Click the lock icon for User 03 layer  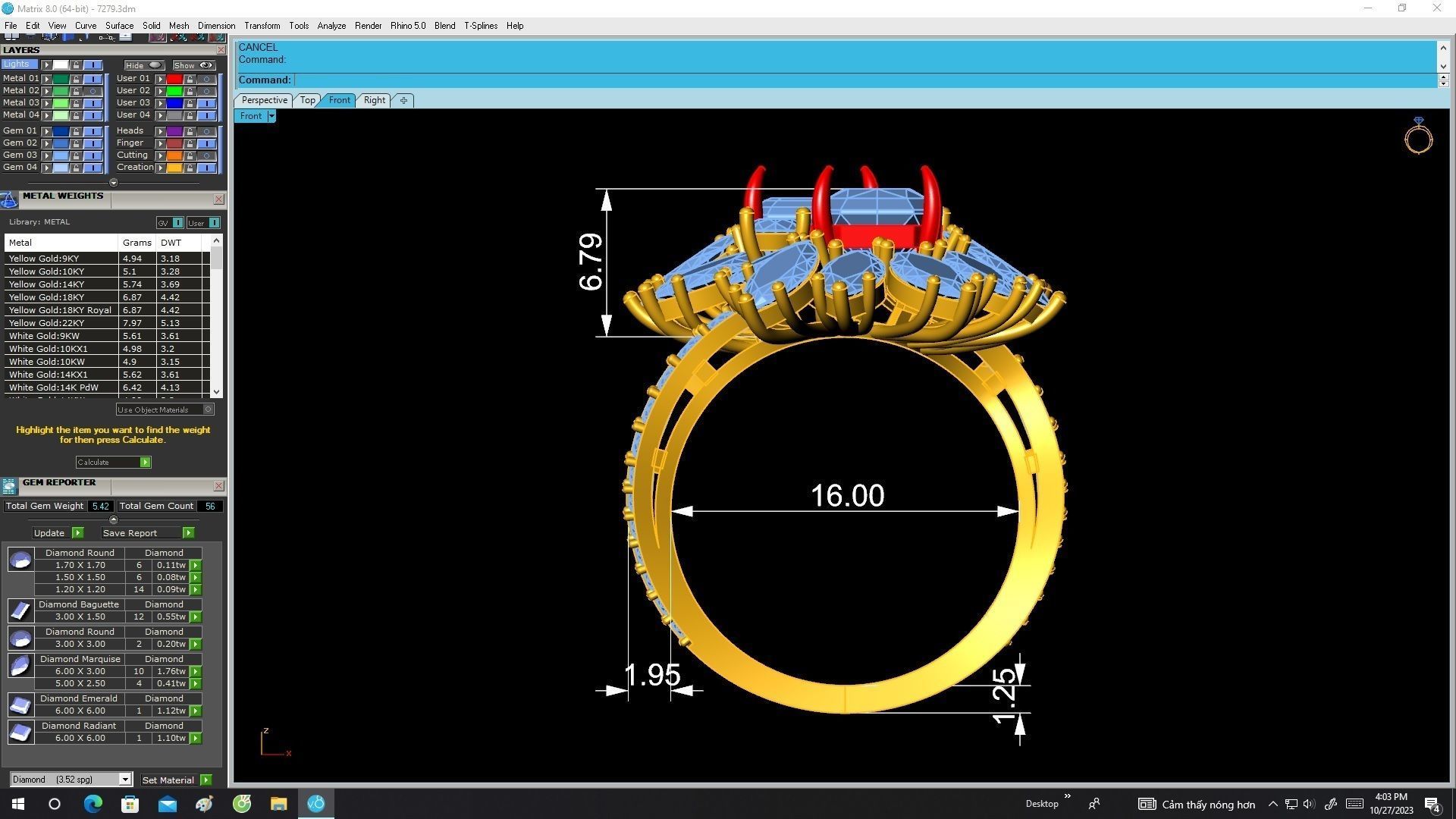click(x=190, y=103)
